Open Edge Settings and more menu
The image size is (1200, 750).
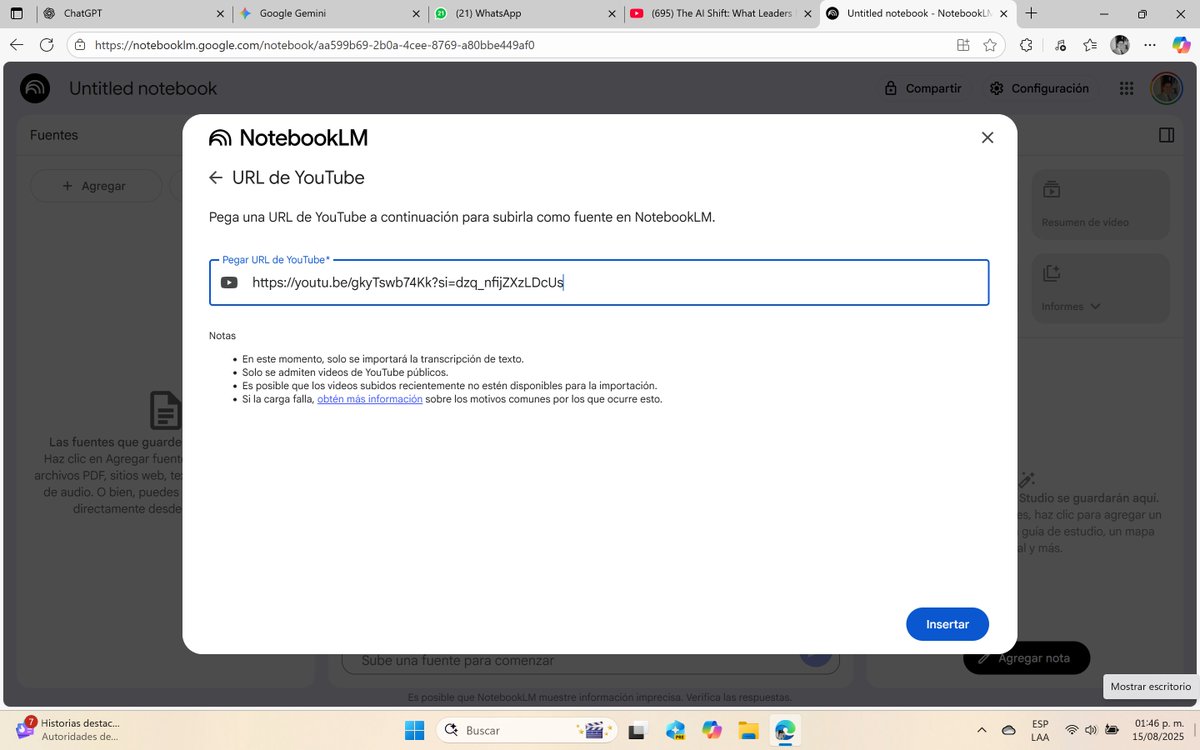(1150, 45)
